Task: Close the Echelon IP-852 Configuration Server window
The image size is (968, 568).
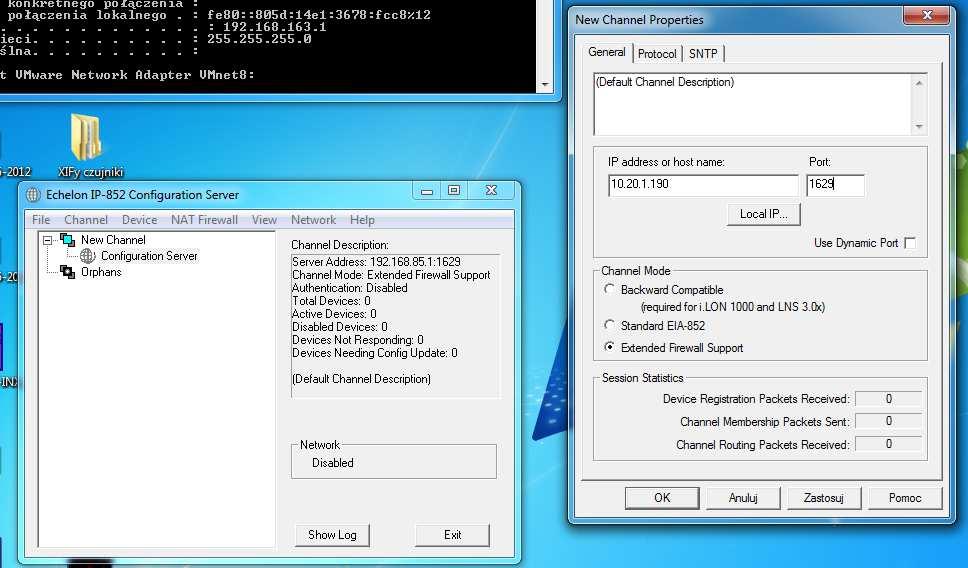Action: click(x=491, y=190)
